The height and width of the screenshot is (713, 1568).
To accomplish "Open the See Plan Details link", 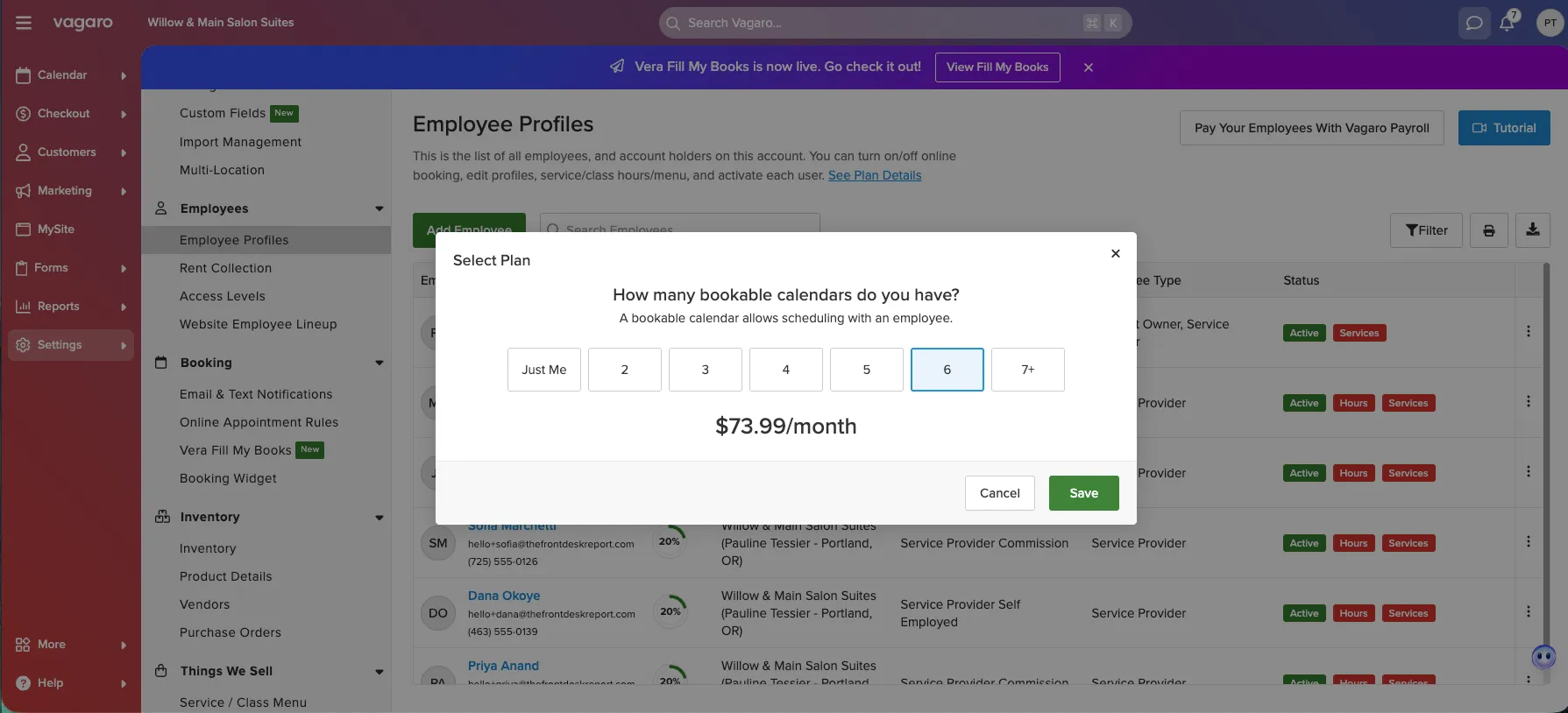I will pyautogui.click(x=875, y=175).
